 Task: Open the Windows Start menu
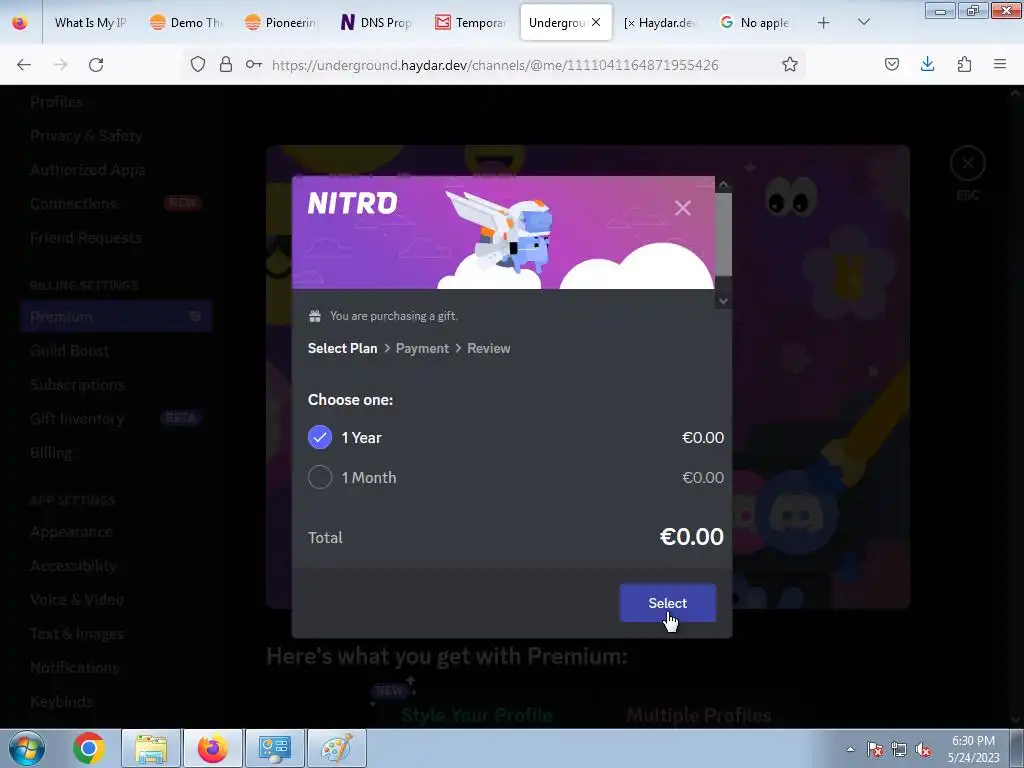(x=27, y=748)
